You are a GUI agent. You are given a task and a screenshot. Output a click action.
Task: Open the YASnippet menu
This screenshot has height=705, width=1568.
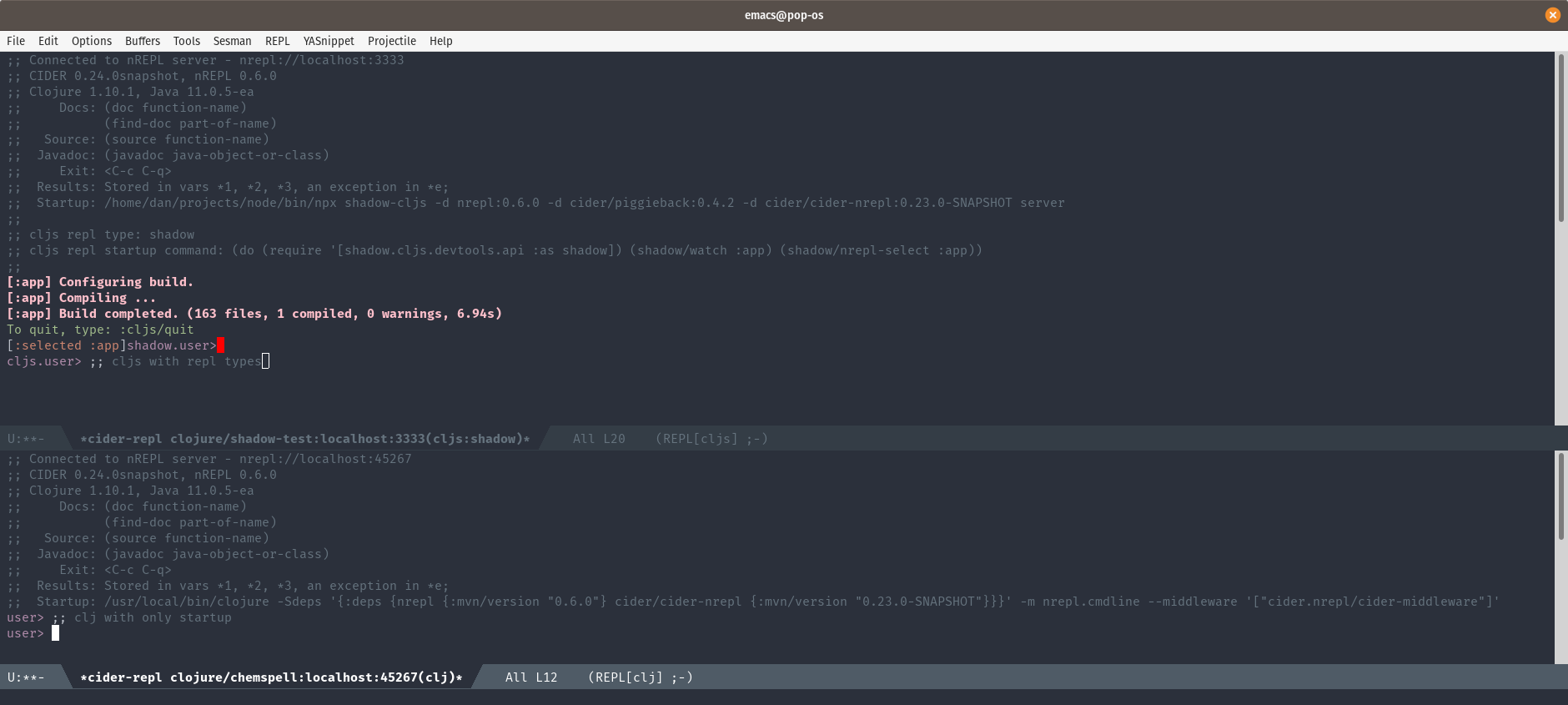pos(329,41)
